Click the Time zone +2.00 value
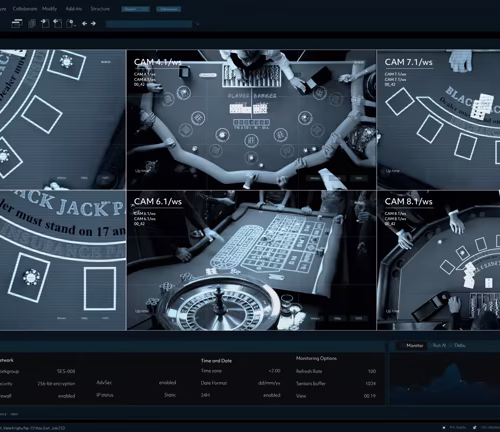 click(x=274, y=371)
